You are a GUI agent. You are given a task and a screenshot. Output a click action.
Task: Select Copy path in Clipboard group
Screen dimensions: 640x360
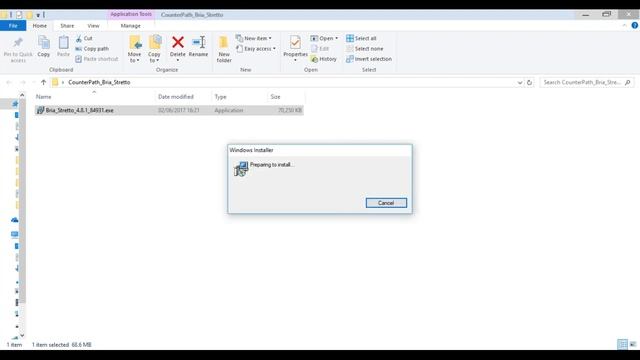(x=92, y=49)
